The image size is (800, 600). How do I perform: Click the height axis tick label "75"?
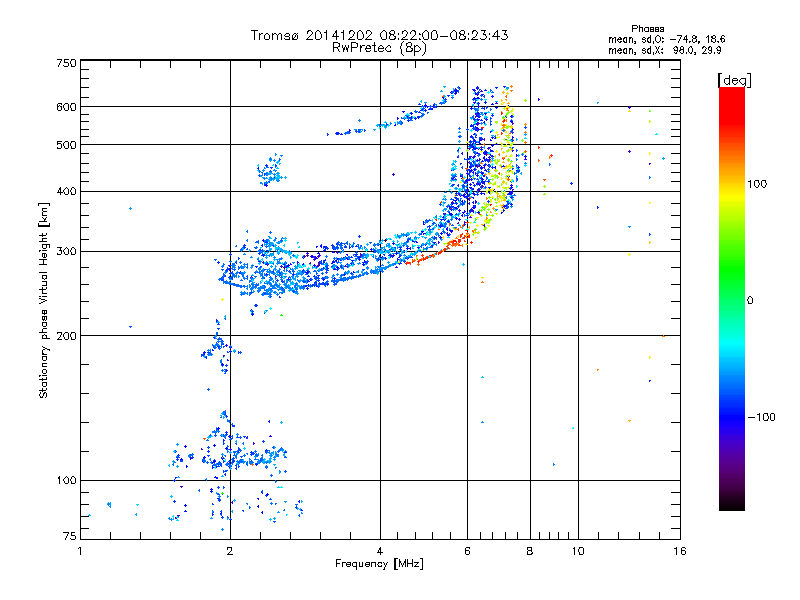(70, 536)
